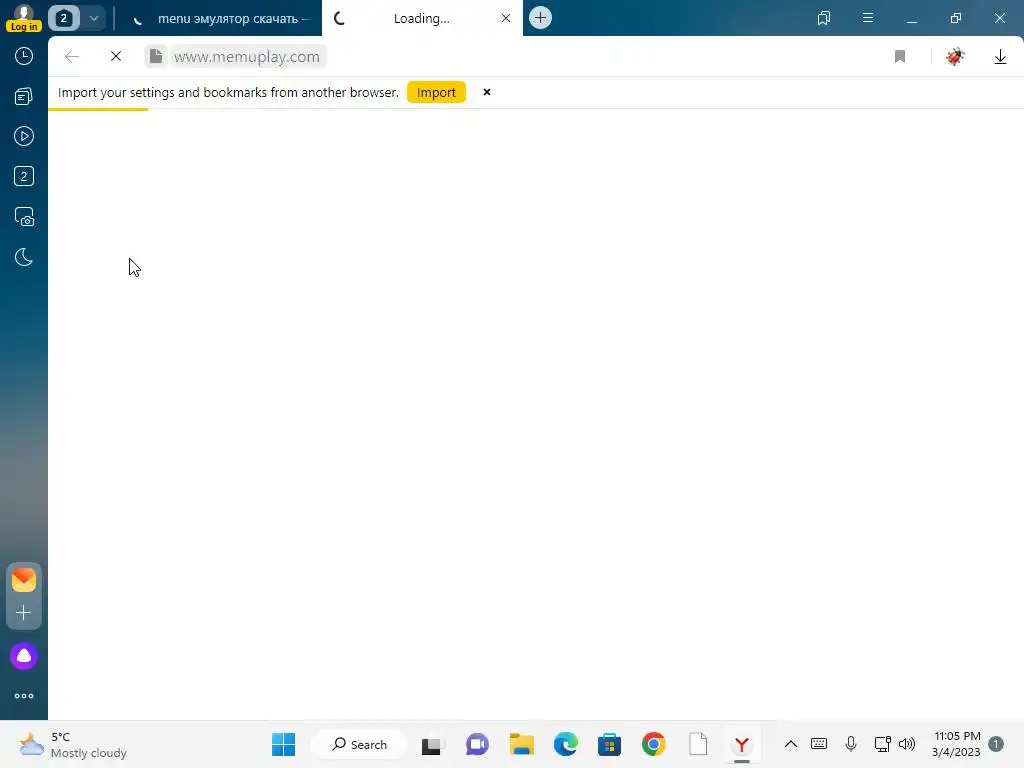This screenshot has height=768, width=1024.
Task: Open network settings tray icon
Action: [x=882, y=744]
